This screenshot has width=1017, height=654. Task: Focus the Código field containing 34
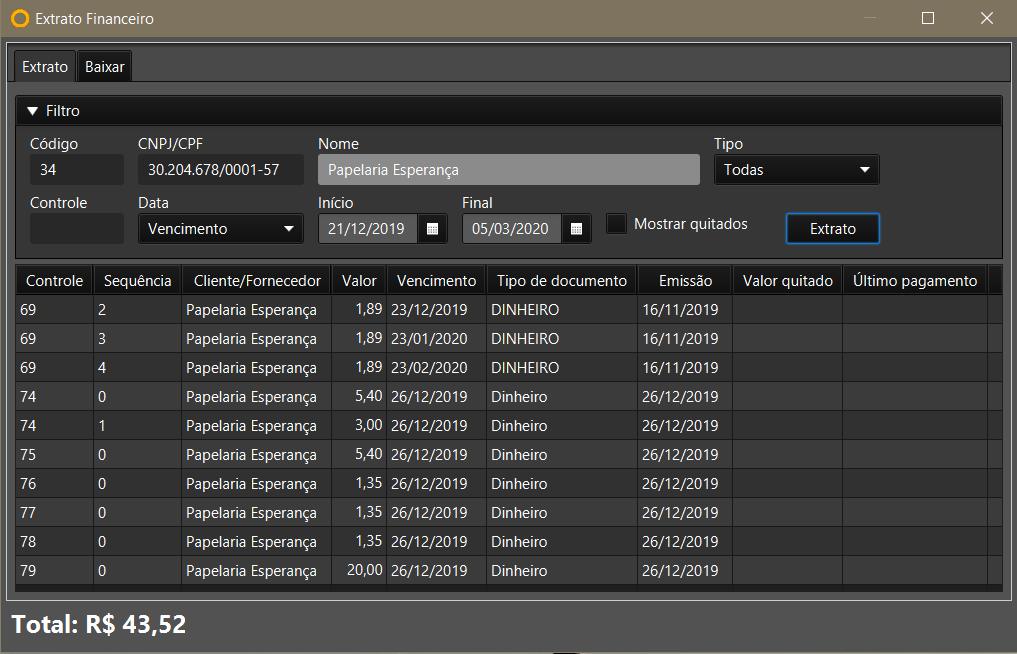pos(77,170)
